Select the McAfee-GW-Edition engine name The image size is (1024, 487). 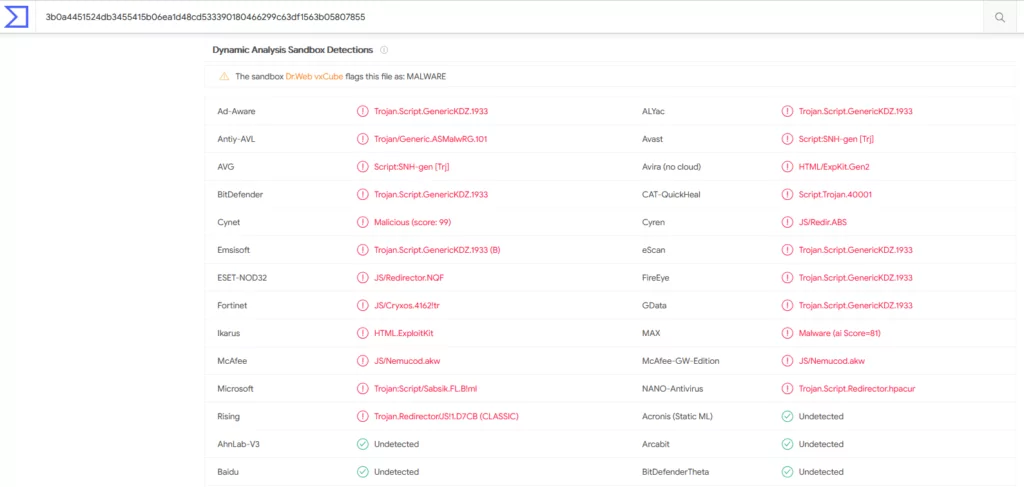click(x=680, y=361)
